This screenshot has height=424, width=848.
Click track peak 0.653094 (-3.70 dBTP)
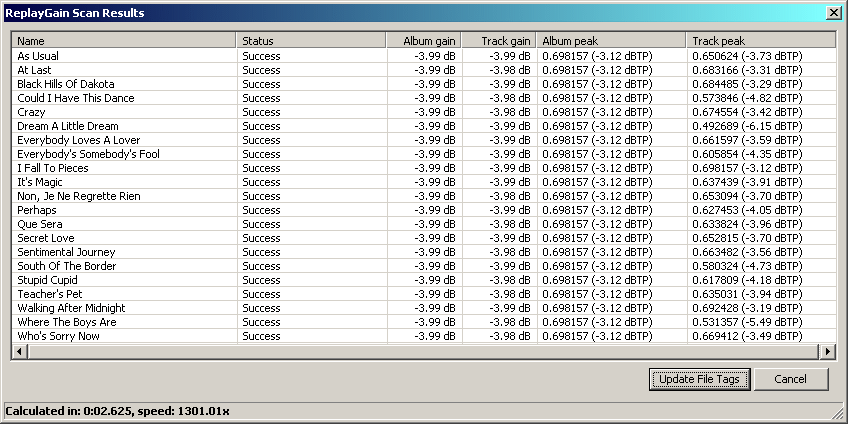coord(747,196)
